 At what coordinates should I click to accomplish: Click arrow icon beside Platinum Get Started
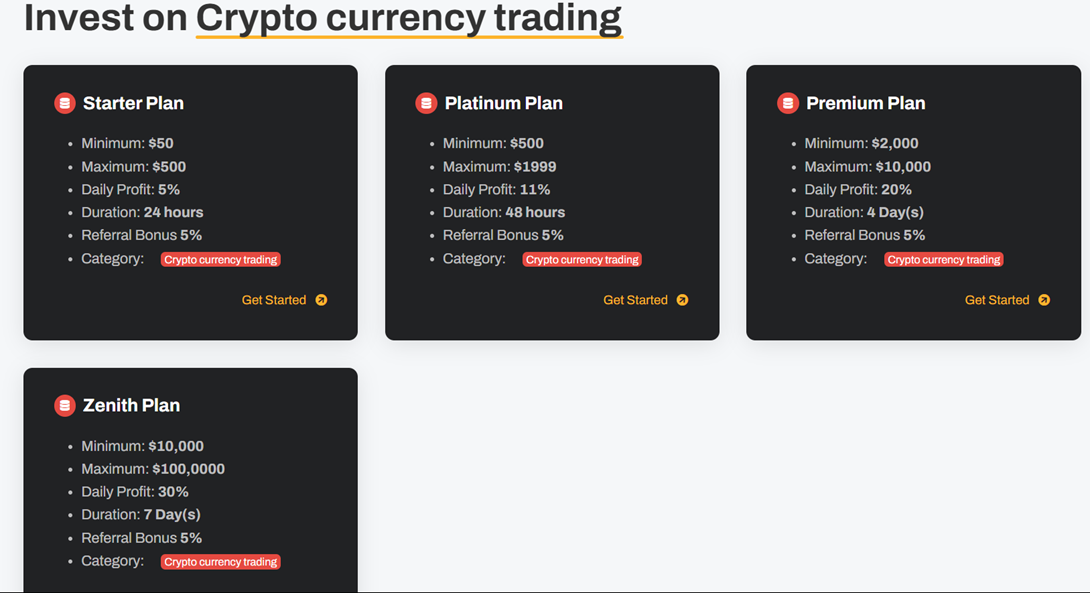[682, 300]
